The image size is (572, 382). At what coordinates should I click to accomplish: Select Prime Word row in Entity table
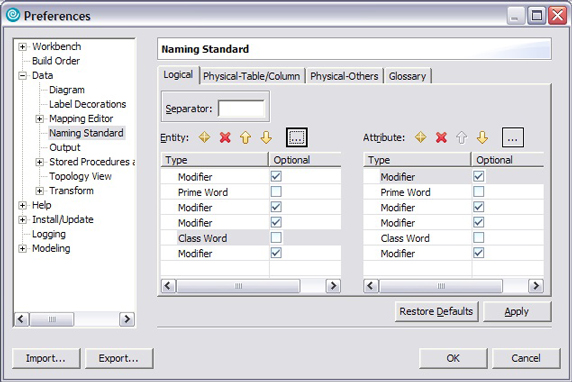point(251,192)
